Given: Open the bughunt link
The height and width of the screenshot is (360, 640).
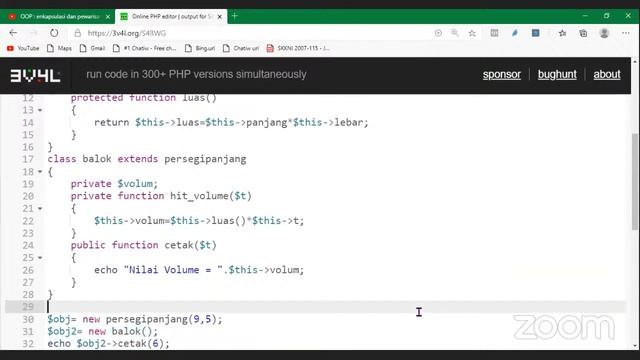Looking at the screenshot, I should 557,75.
